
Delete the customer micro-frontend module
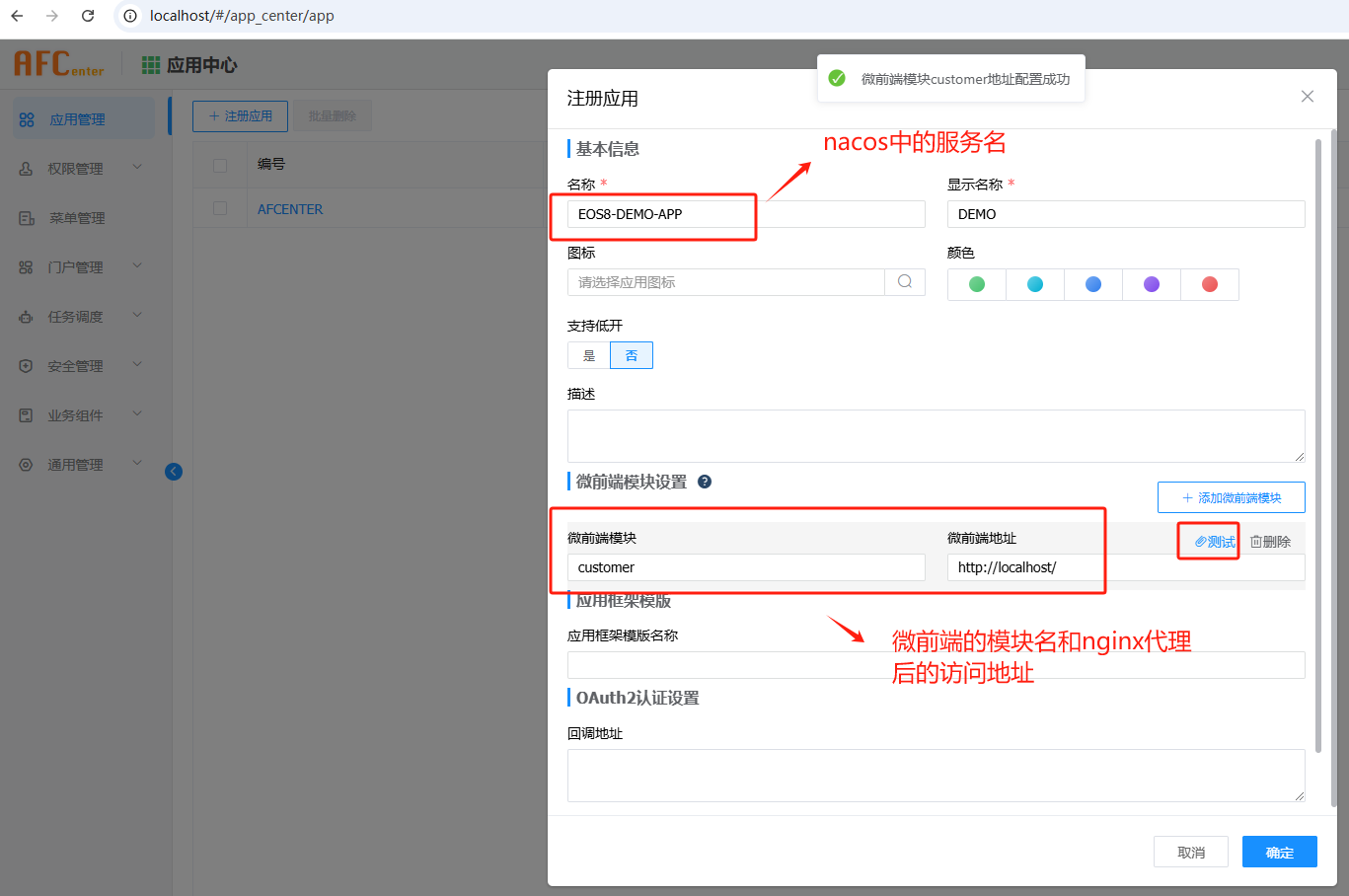1270,542
